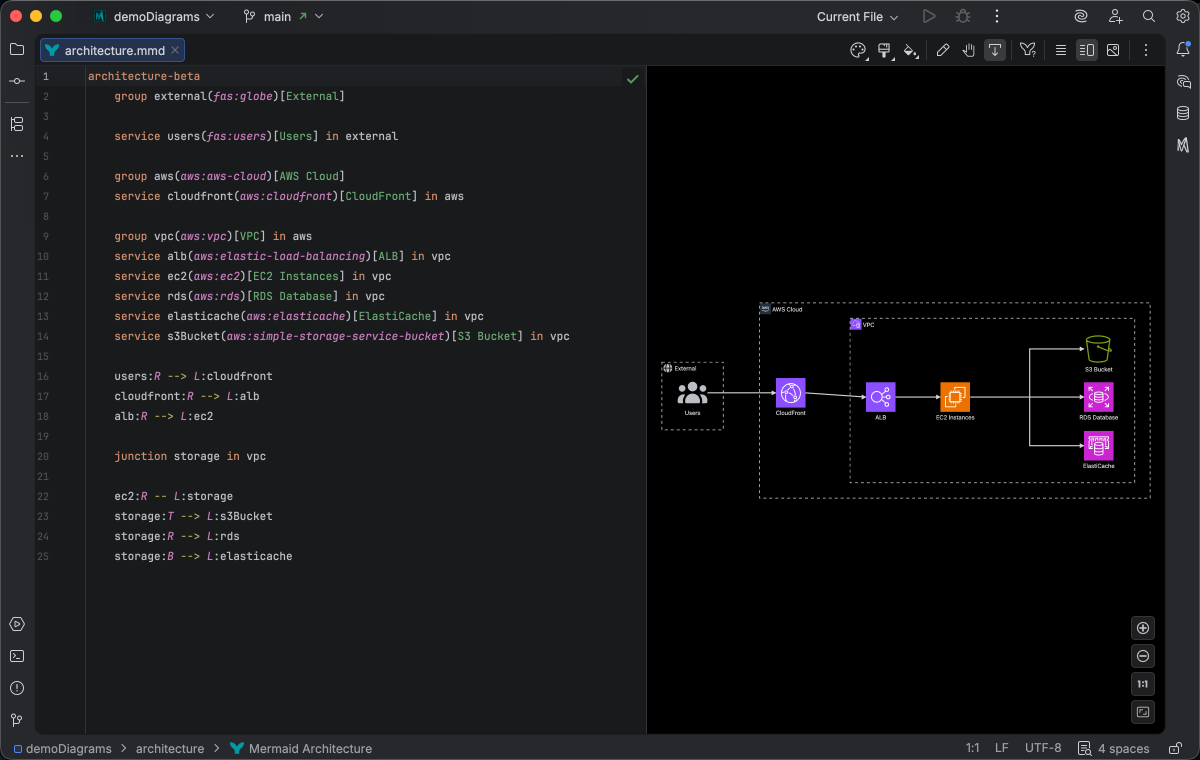Click line number 16 in gutter

(43, 376)
